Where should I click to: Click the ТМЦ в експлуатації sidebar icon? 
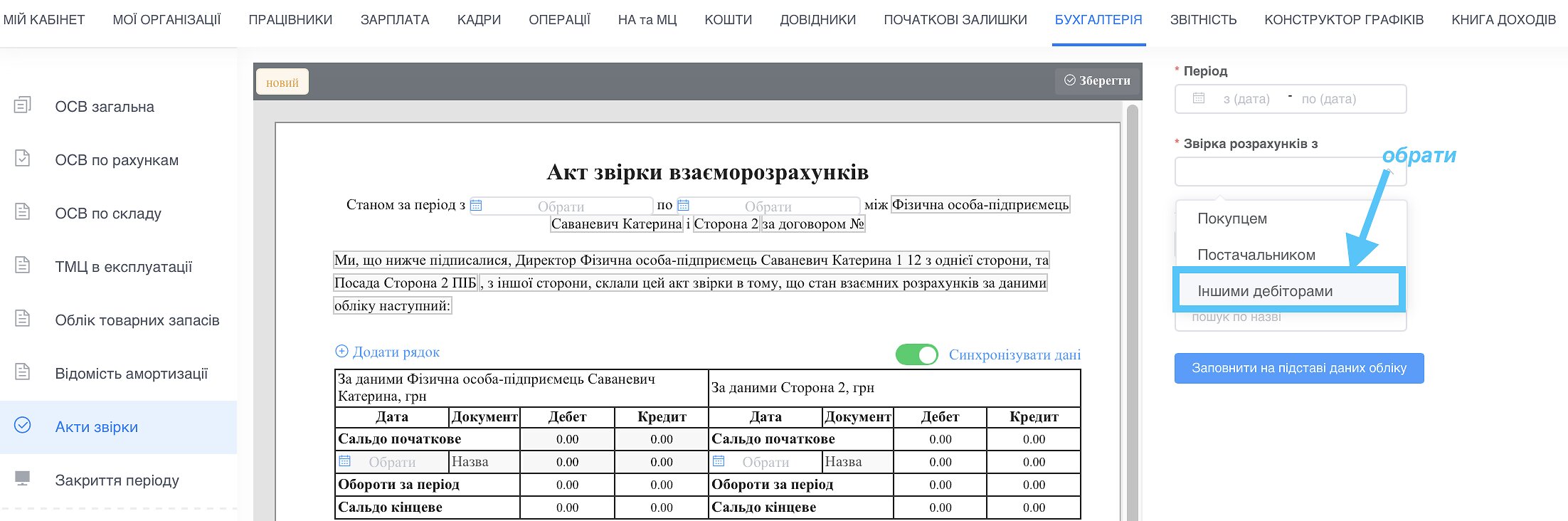point(23,265)
